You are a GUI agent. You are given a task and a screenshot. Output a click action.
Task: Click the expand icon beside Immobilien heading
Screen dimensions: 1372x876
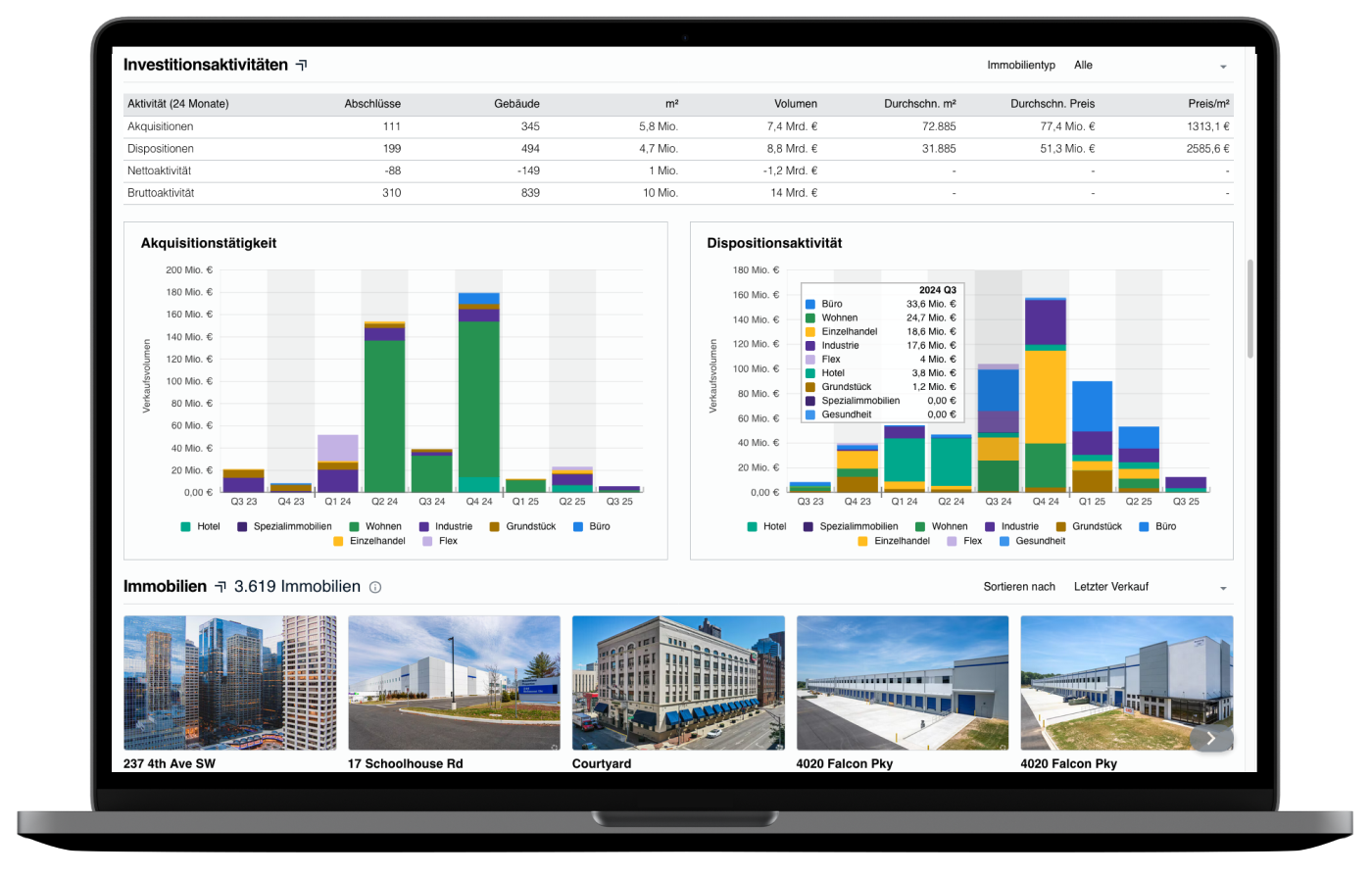(220, 587)
